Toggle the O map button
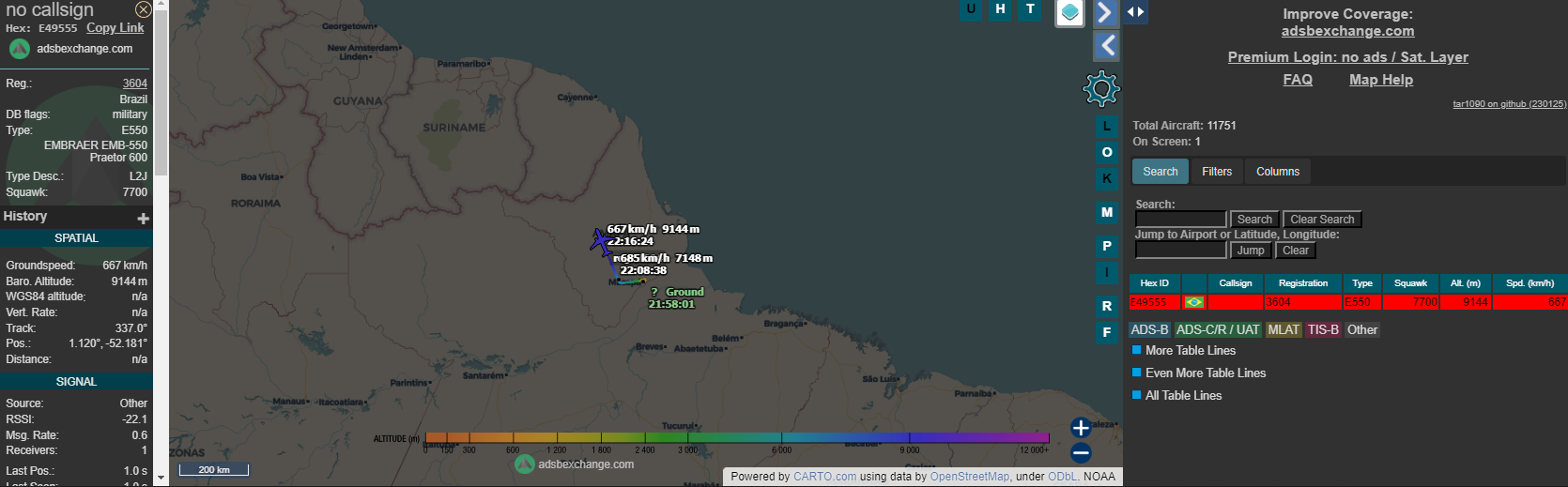Screen dimensions: 1568x487 point(1107,152)
